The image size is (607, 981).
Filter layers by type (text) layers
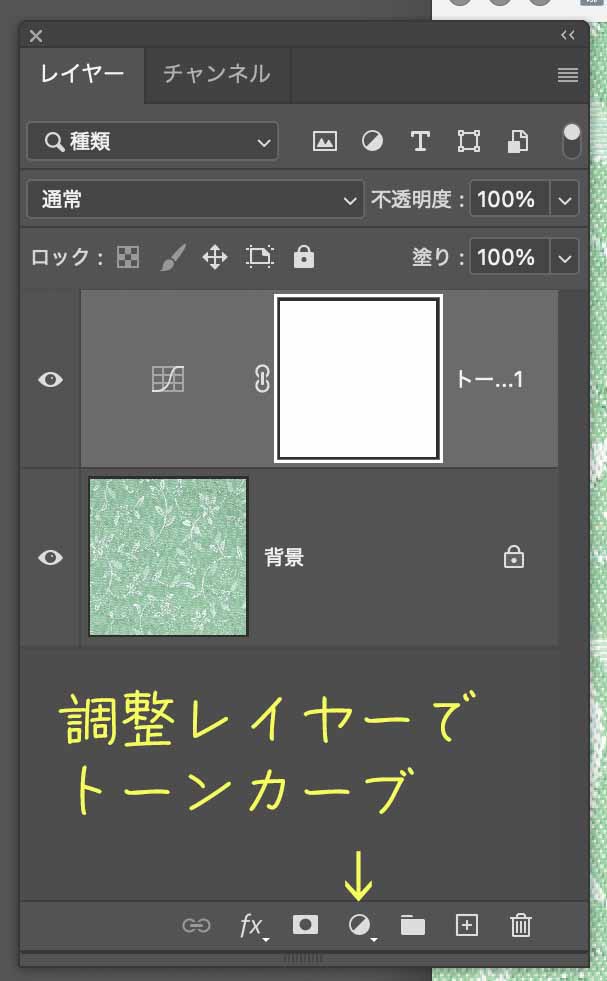pyautogui.click(x=420, y=142)
